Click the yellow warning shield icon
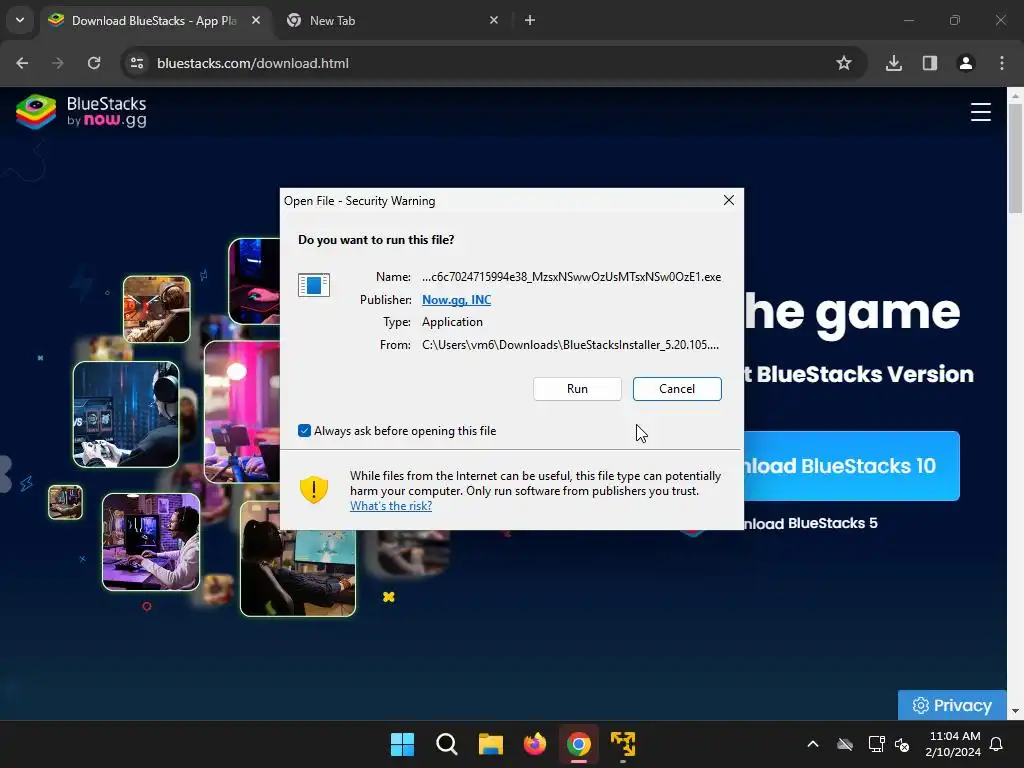 point(313,489)
